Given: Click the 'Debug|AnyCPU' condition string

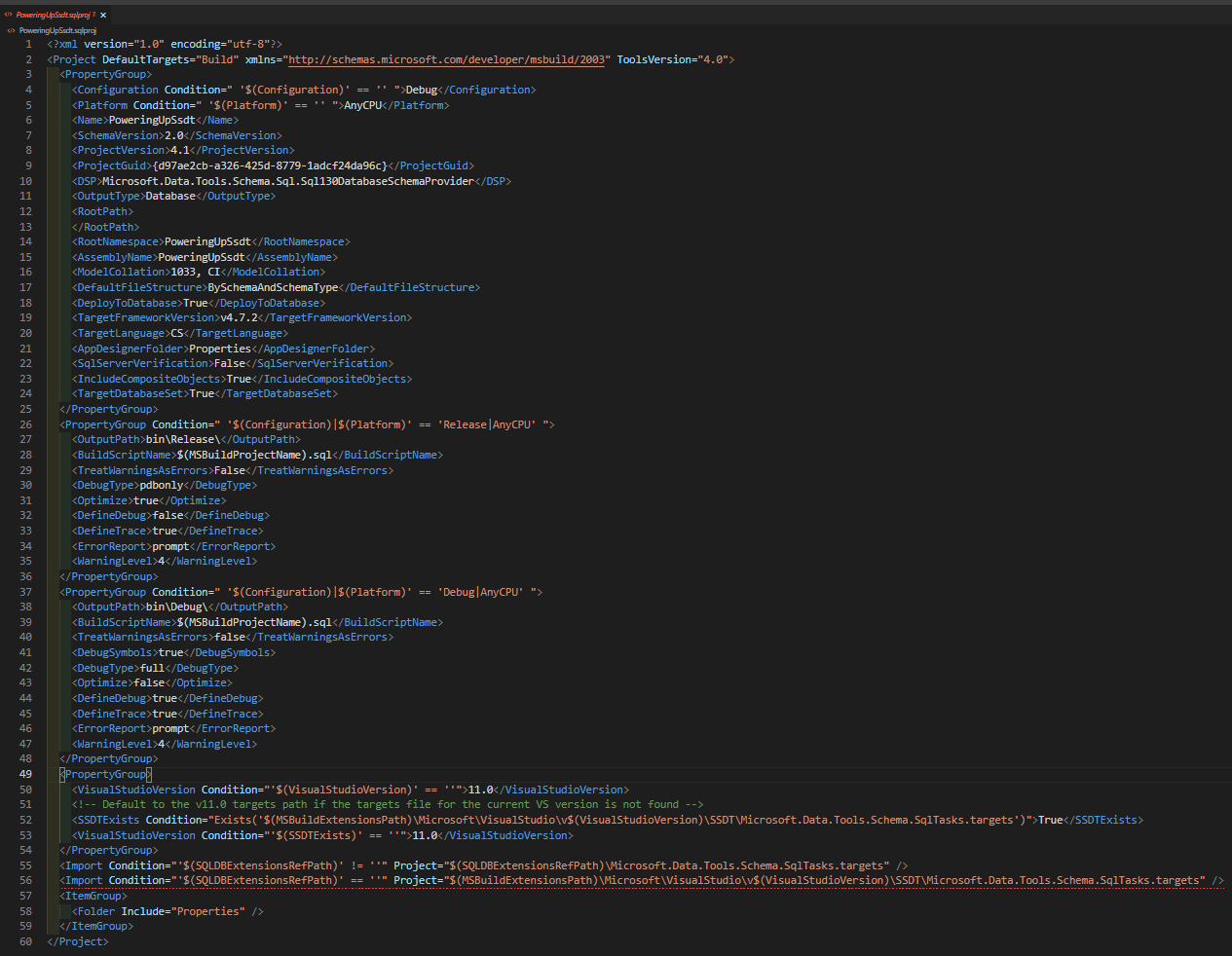Looking at the screenshot, I should pyautogui.click(x=481, y=592).
